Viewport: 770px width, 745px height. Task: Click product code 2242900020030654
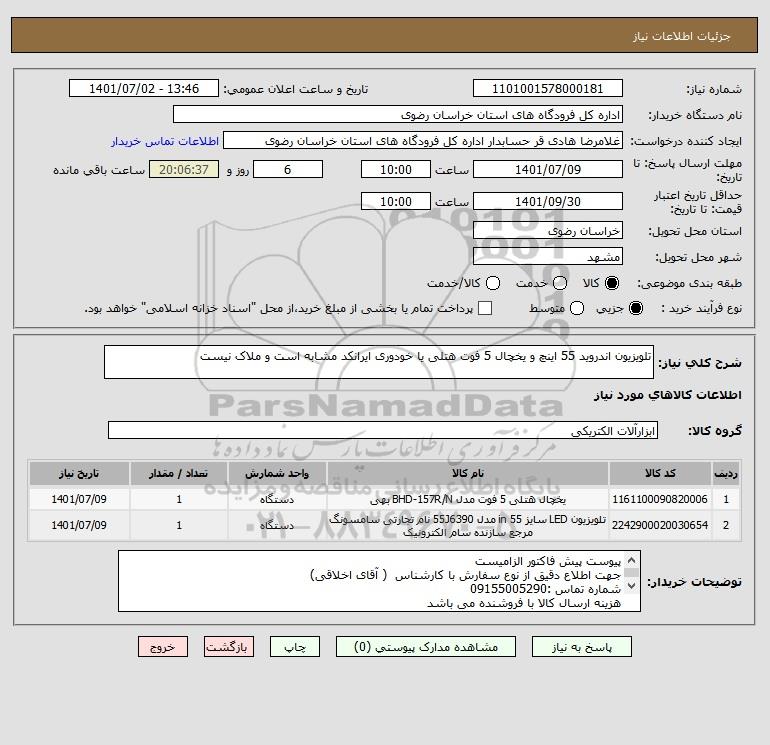pos(660,525)
